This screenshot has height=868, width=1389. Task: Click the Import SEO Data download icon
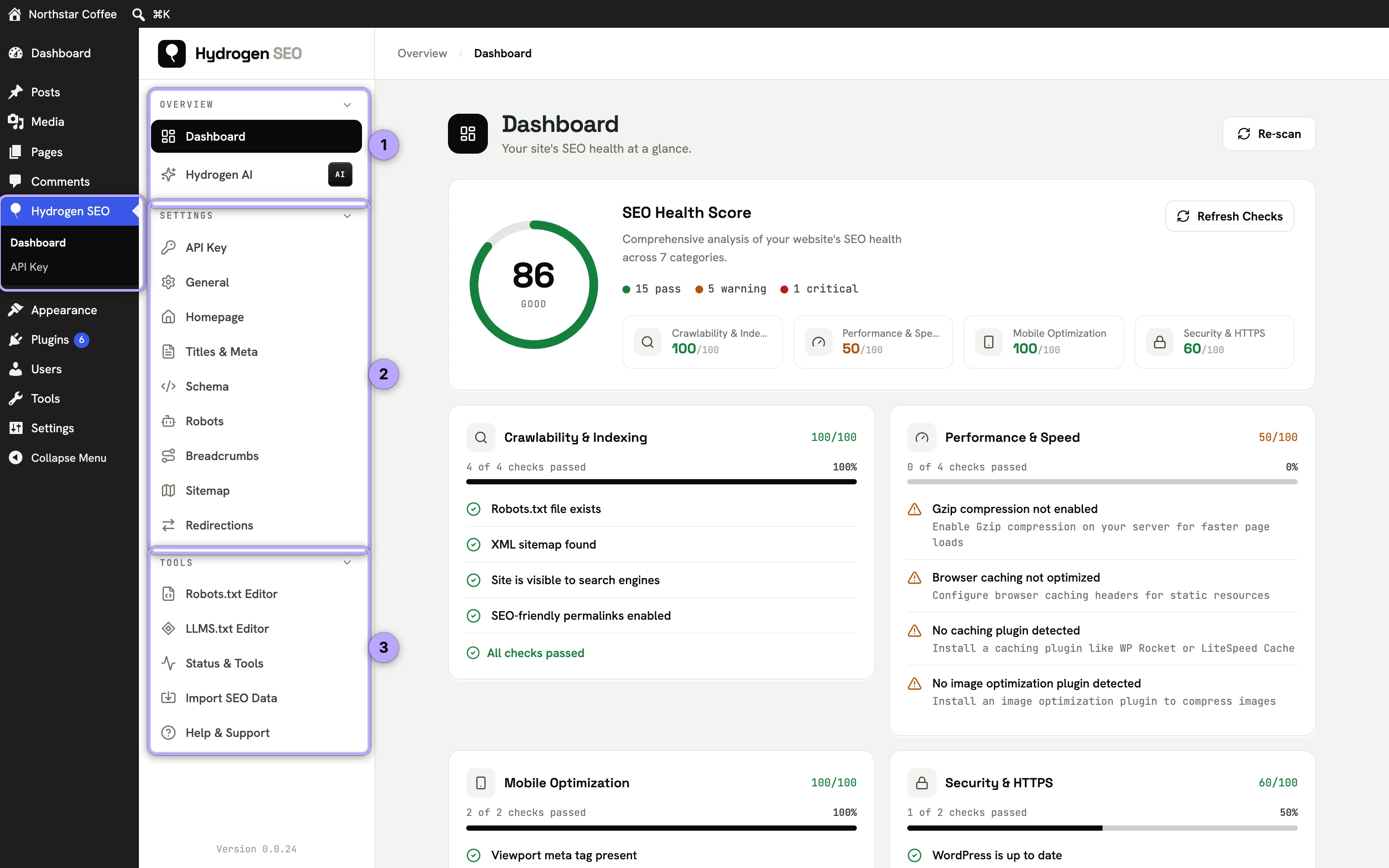pos(168,698)
